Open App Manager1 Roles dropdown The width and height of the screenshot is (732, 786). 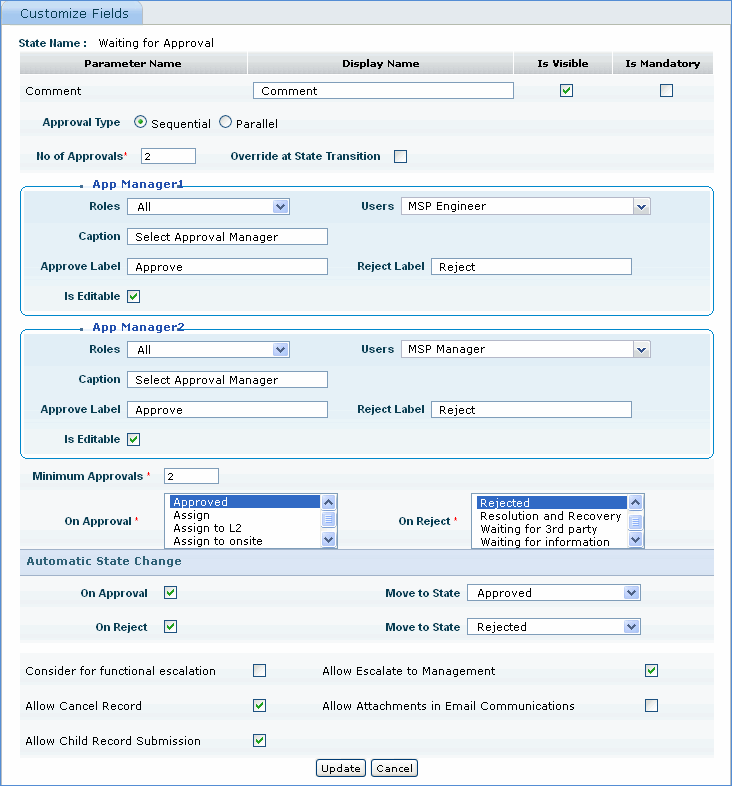click(208, 207)
